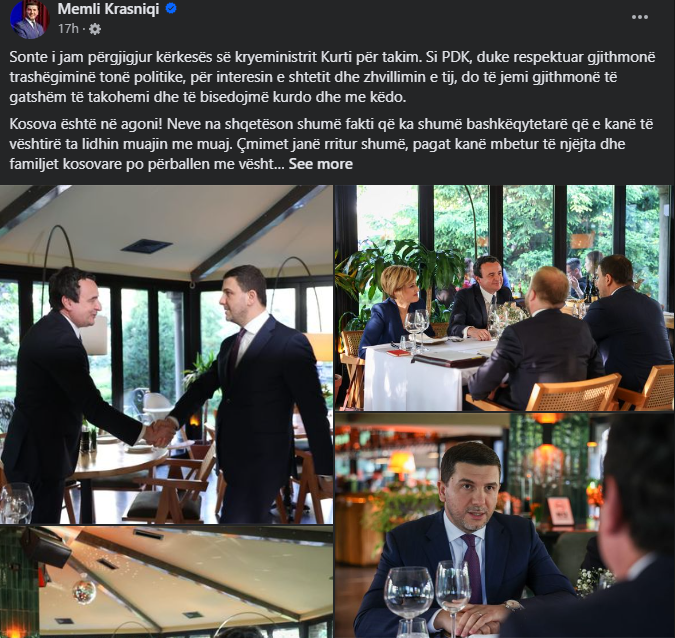Image resolution: width=675 pixels, height=638 pixels.
Task: View the handshake photo
Action: (x=166, y=354)
